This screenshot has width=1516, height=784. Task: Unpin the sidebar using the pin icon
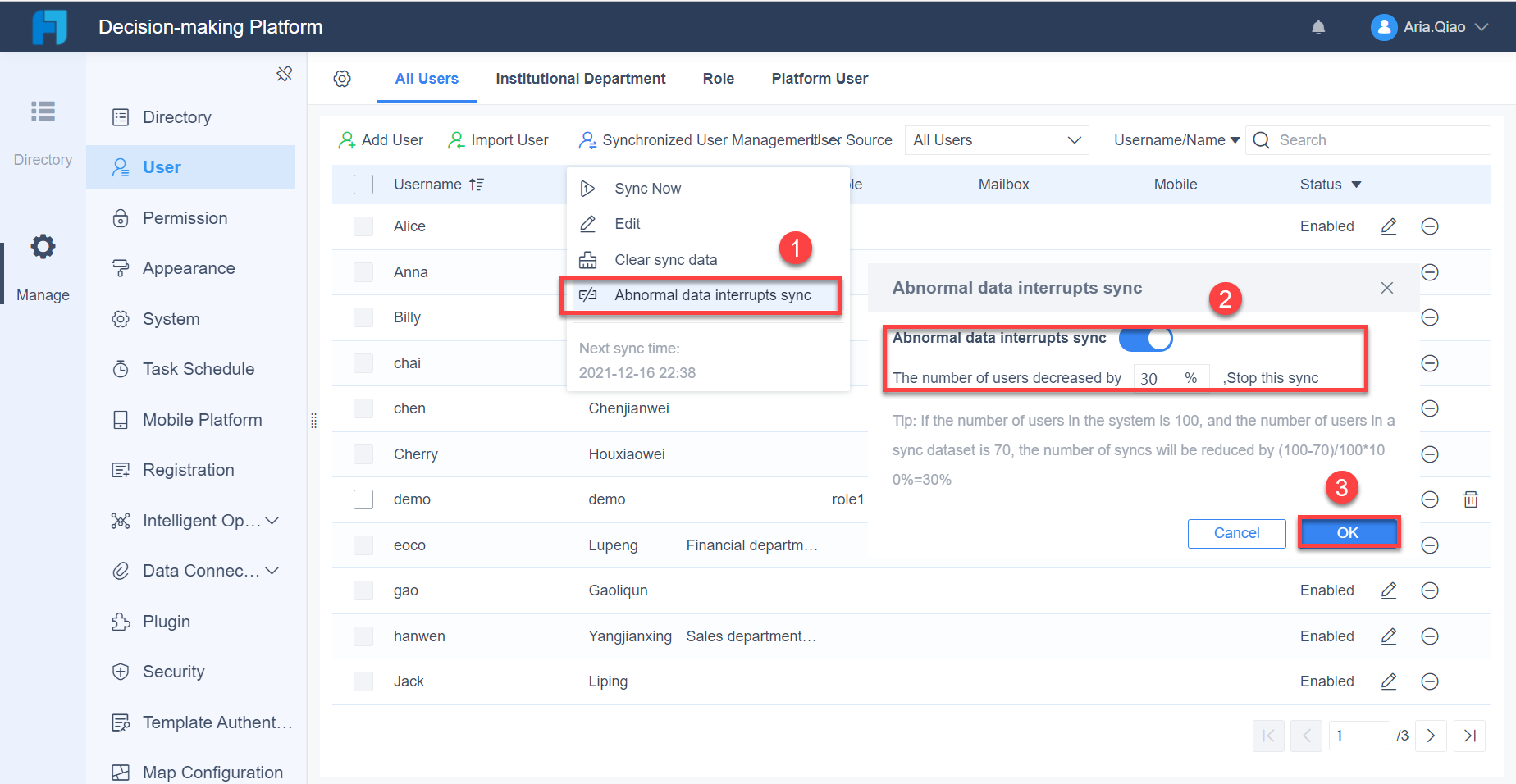pyautogui.click(x=284, y=74)
